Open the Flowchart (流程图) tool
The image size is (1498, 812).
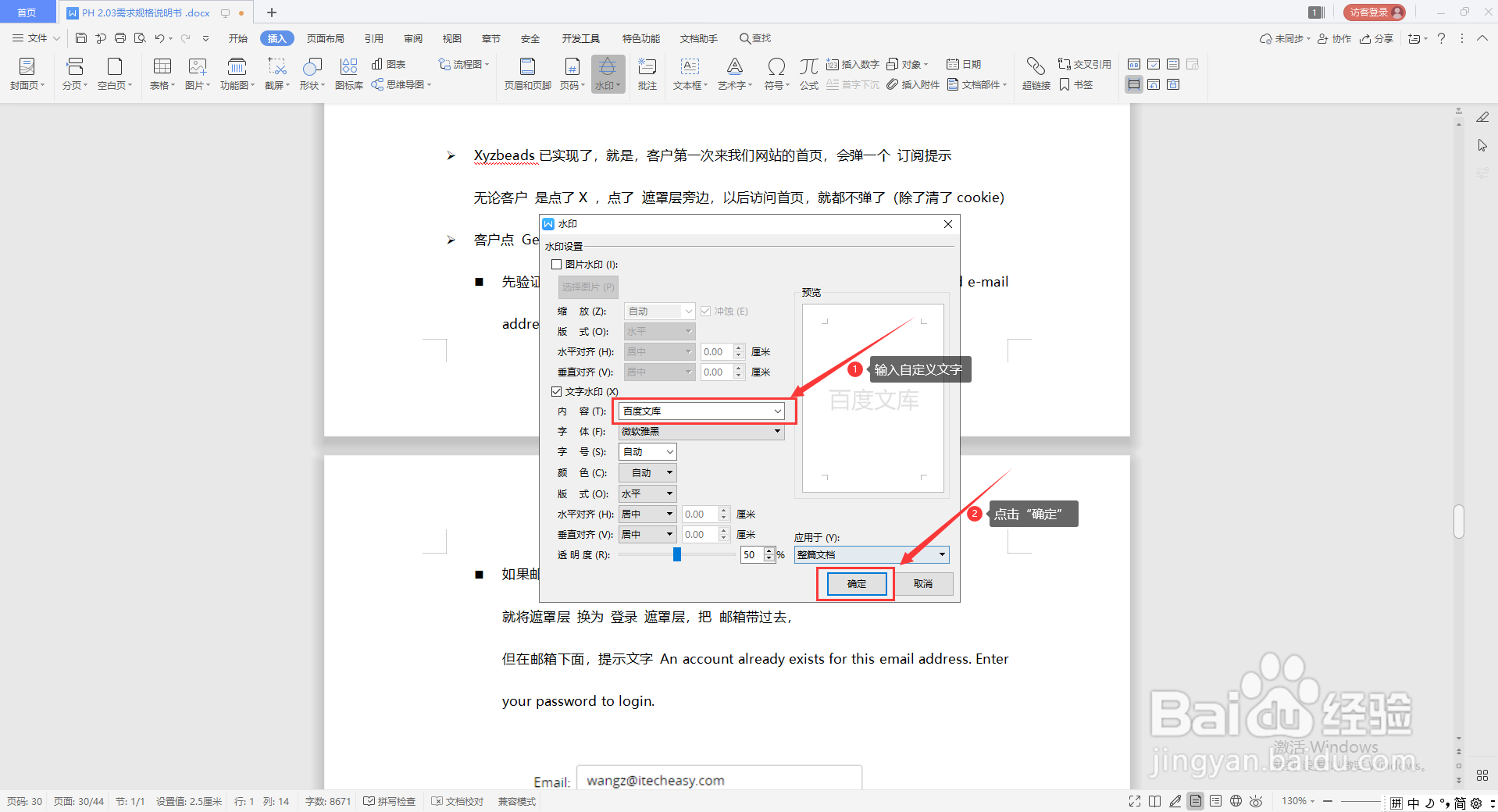point(464,64)
